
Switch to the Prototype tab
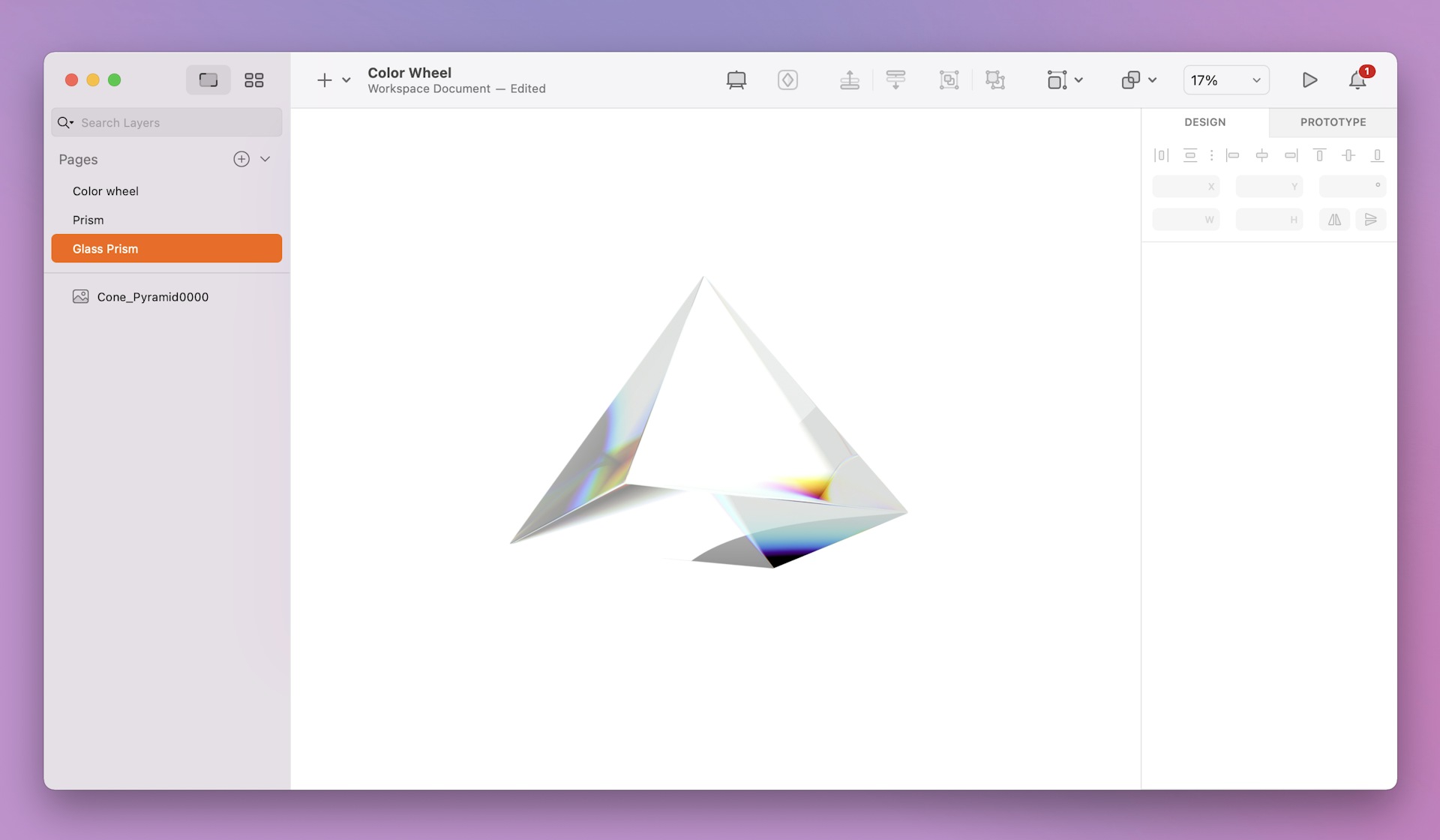(x=1333, y=121)
